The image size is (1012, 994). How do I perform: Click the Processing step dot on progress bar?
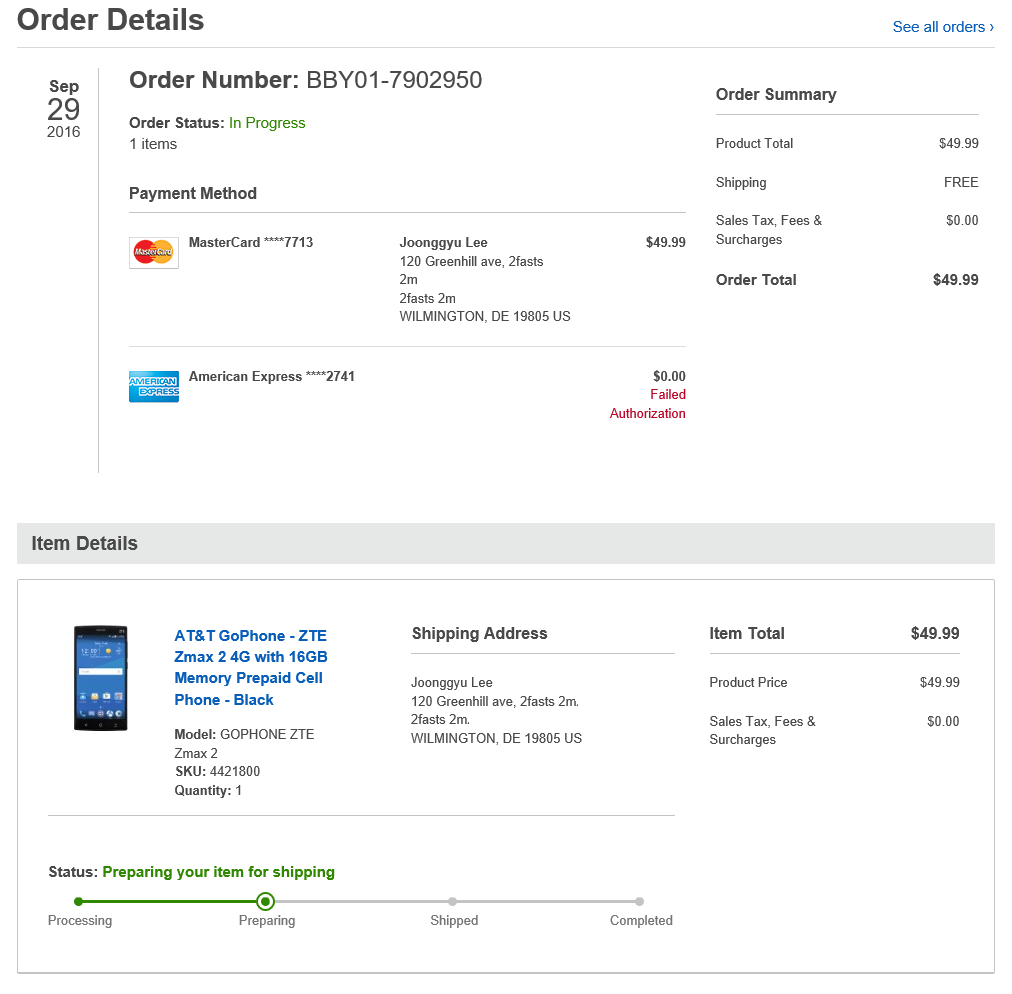(x=79, y=901)
